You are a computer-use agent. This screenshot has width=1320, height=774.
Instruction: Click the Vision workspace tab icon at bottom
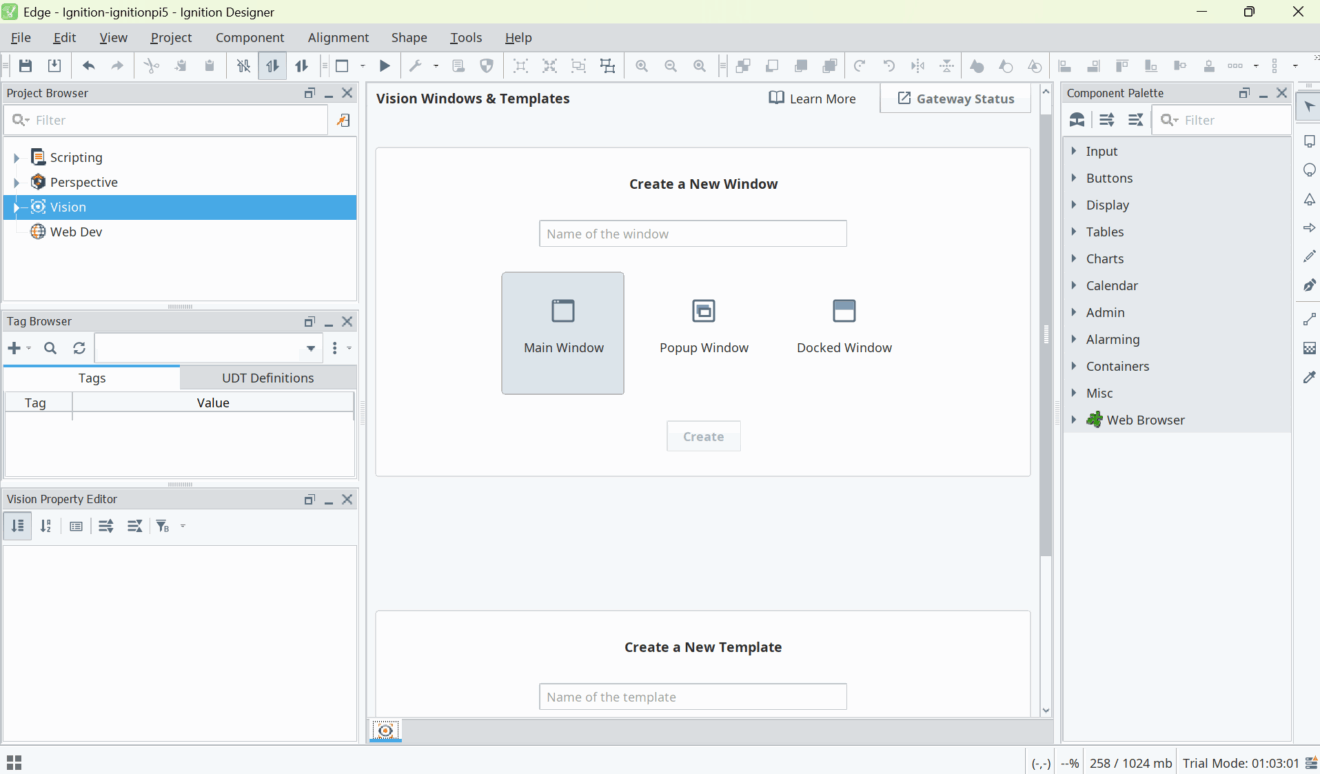point(386,731)
